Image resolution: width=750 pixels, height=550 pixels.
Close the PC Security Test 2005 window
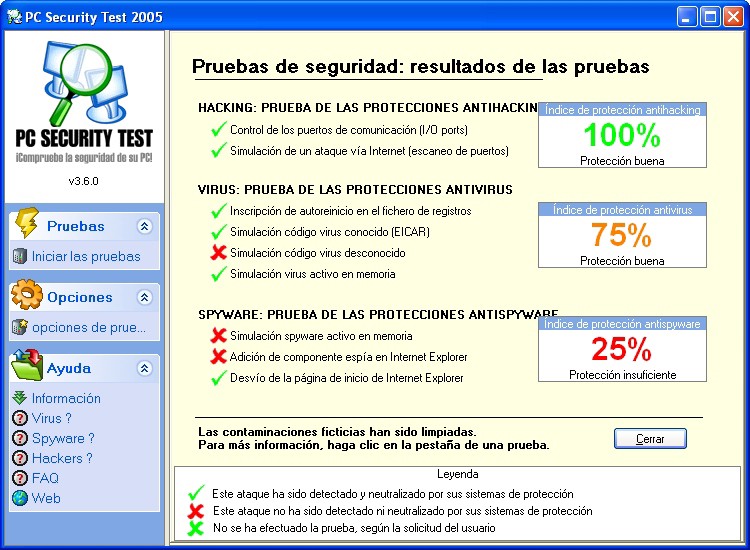[x=733, y=17]
